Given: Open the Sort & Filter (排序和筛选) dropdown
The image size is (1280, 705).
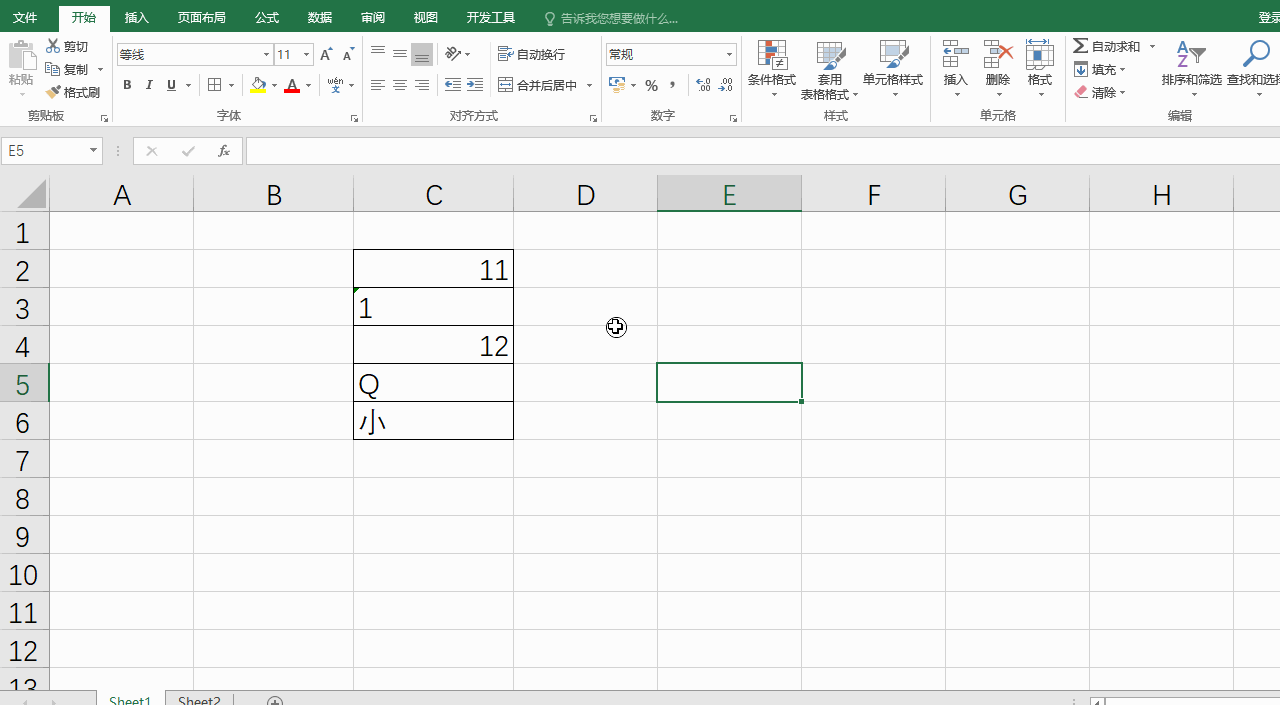Looking at the screenshot, I should pos(1191,68).
